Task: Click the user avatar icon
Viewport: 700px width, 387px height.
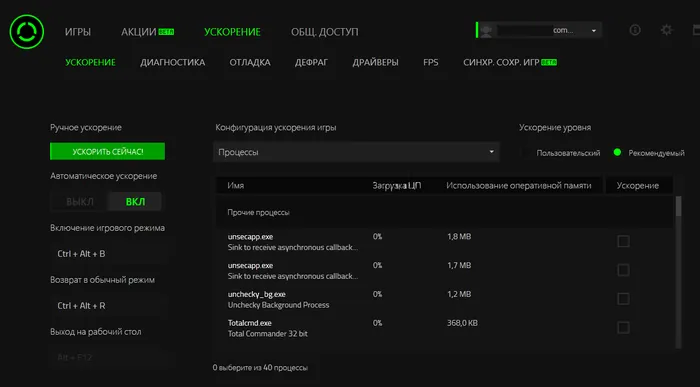Action: 486,30
